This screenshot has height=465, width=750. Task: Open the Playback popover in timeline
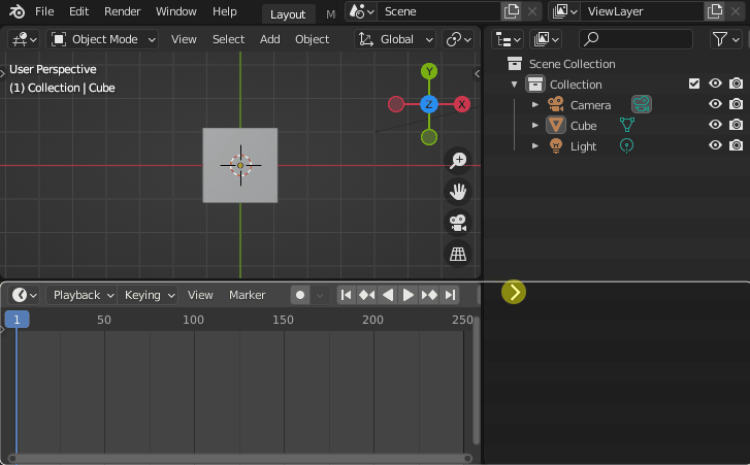(x=82, y=295)
